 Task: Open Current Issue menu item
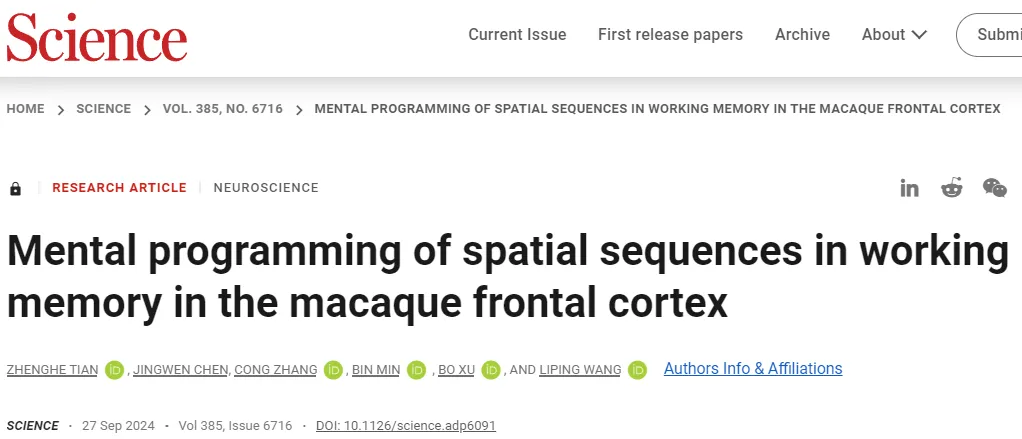(x=518, y=35)
